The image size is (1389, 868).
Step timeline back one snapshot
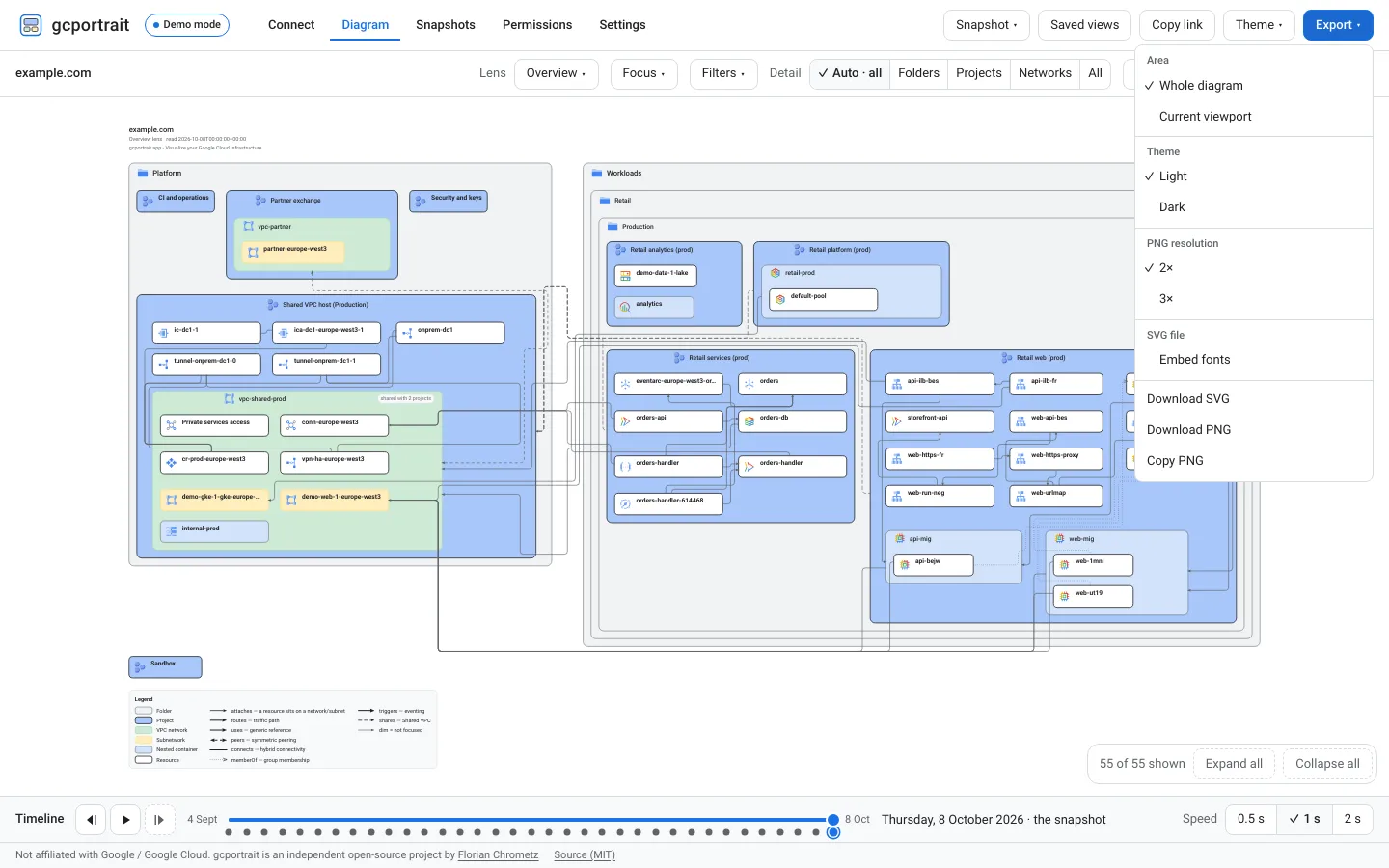91,820
